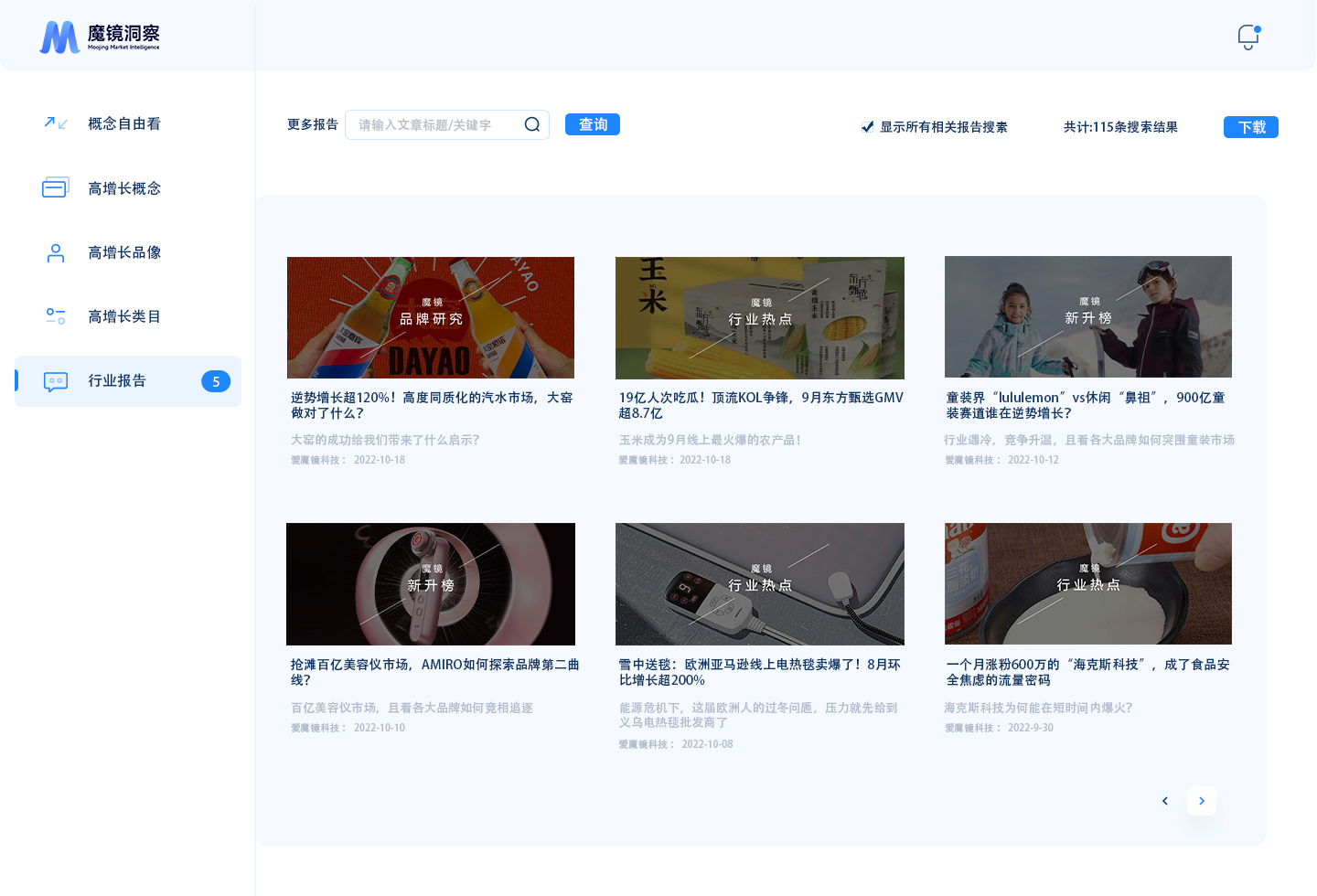Image resolution: width=1317 pixels, height=896 pixels.
Task: Open the lululemon 童装界 article title
Action: (x=1086, y=405)
